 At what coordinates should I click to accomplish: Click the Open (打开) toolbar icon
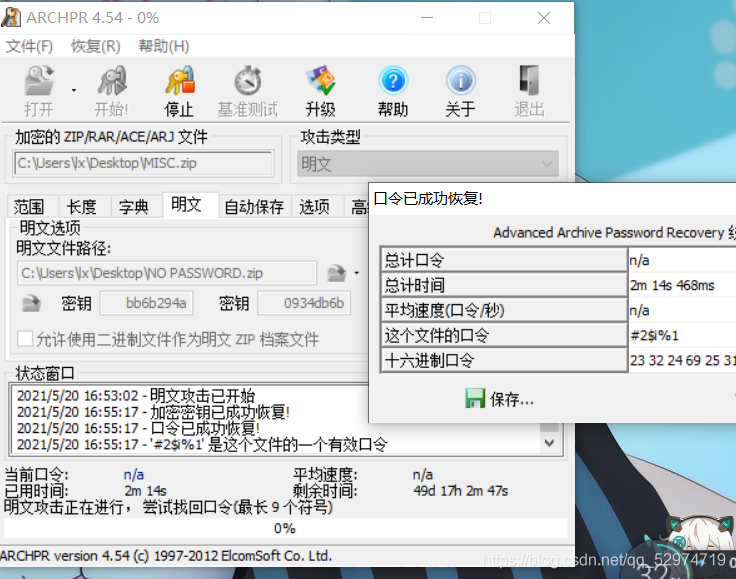[x=39, y=81]
